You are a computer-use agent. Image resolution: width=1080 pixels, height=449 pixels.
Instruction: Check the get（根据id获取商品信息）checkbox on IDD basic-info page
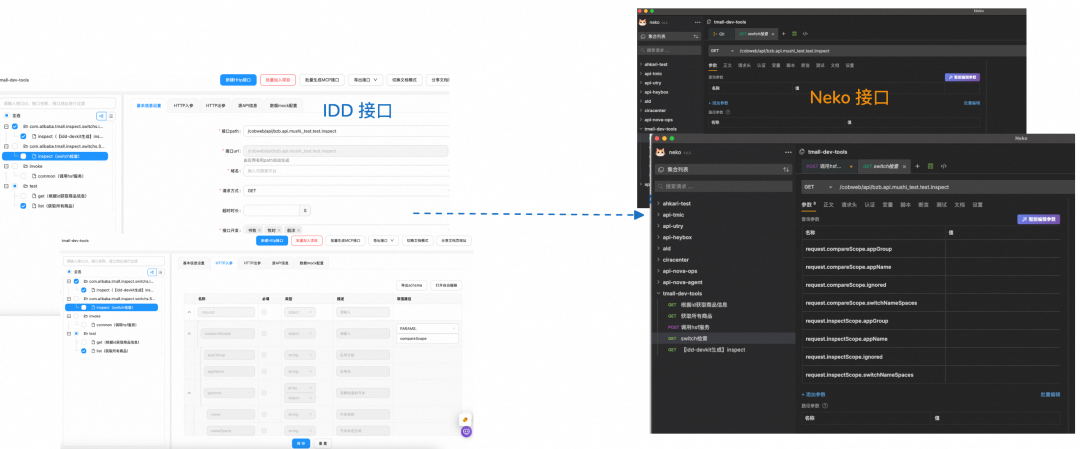coord(23,196)
